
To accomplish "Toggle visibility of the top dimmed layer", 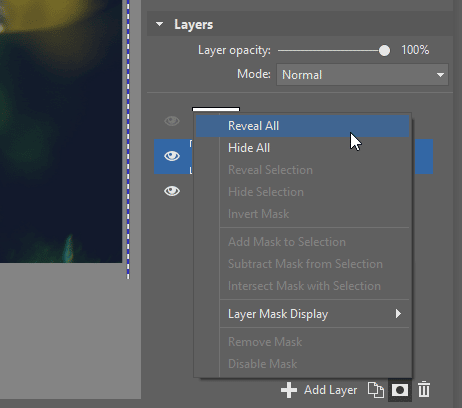I will point(172,121).
